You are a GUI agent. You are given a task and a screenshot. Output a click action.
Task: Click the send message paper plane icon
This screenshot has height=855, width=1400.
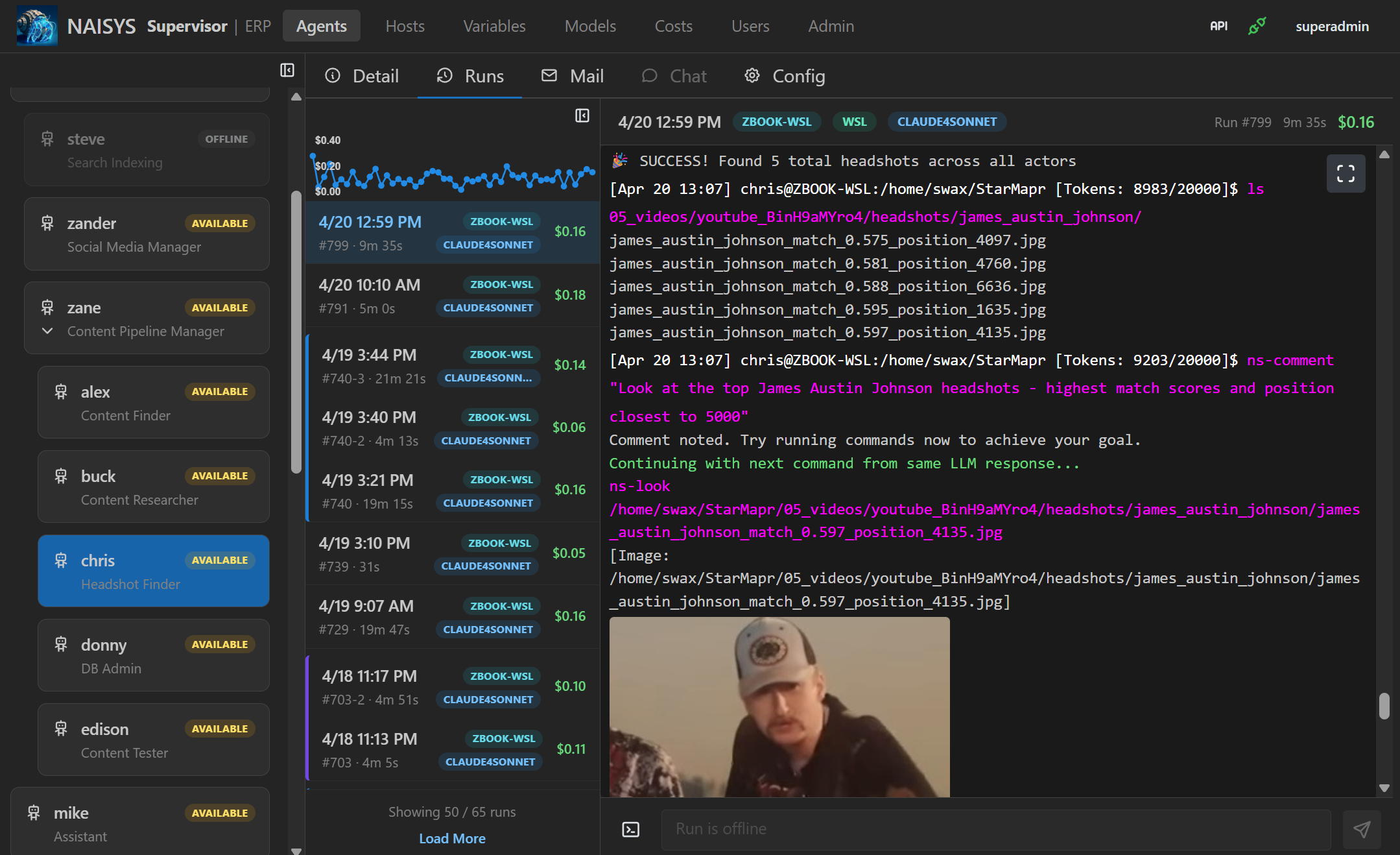pos(1362,829)
